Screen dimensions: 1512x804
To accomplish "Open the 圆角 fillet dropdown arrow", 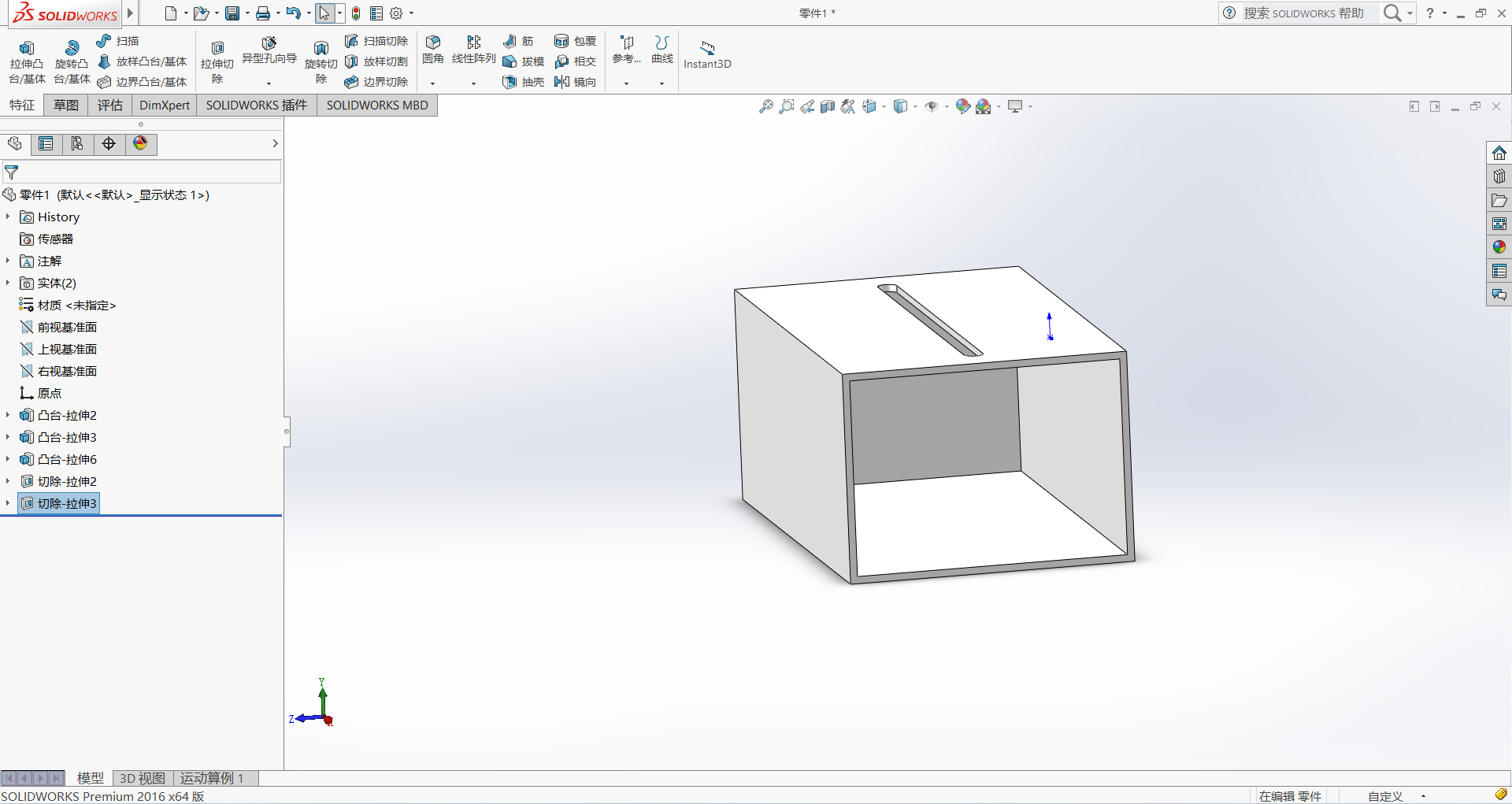I will coord(432,83).
